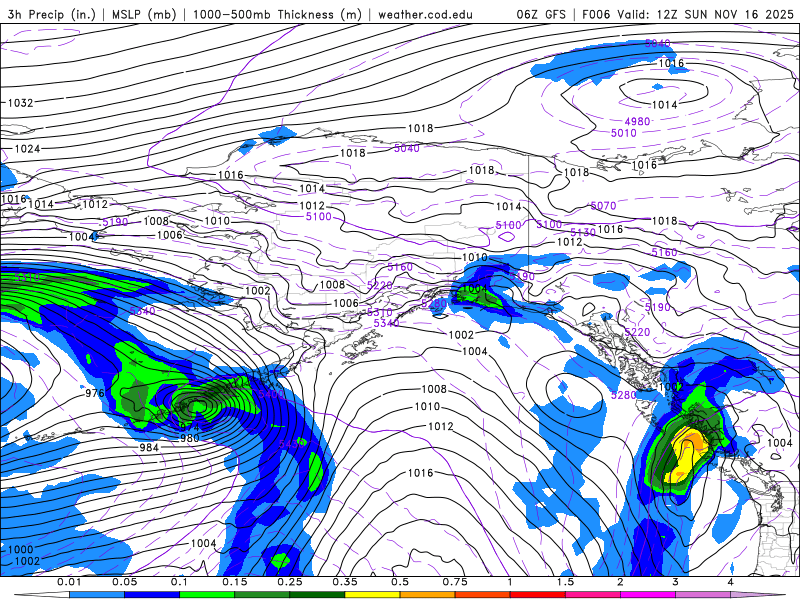
Task: Click the bright green 0.1 legend swatch
Action: (x=207, y=595)
